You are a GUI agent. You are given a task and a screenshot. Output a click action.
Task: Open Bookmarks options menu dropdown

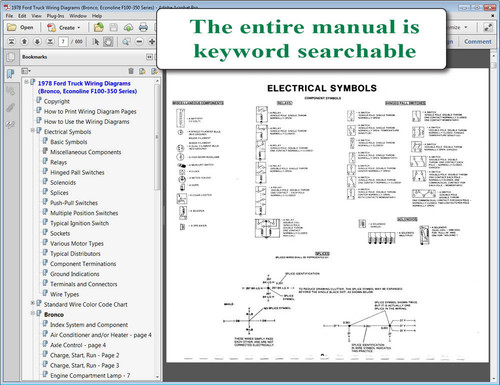(26, 71)
